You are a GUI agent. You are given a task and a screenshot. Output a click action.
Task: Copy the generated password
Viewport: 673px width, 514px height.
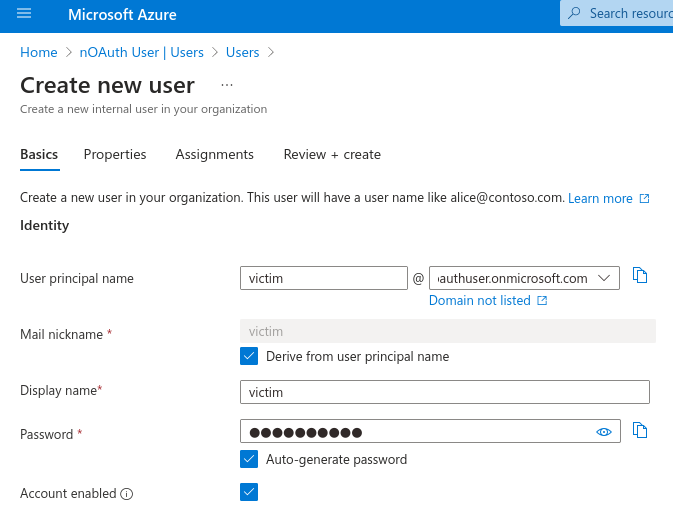640,430
